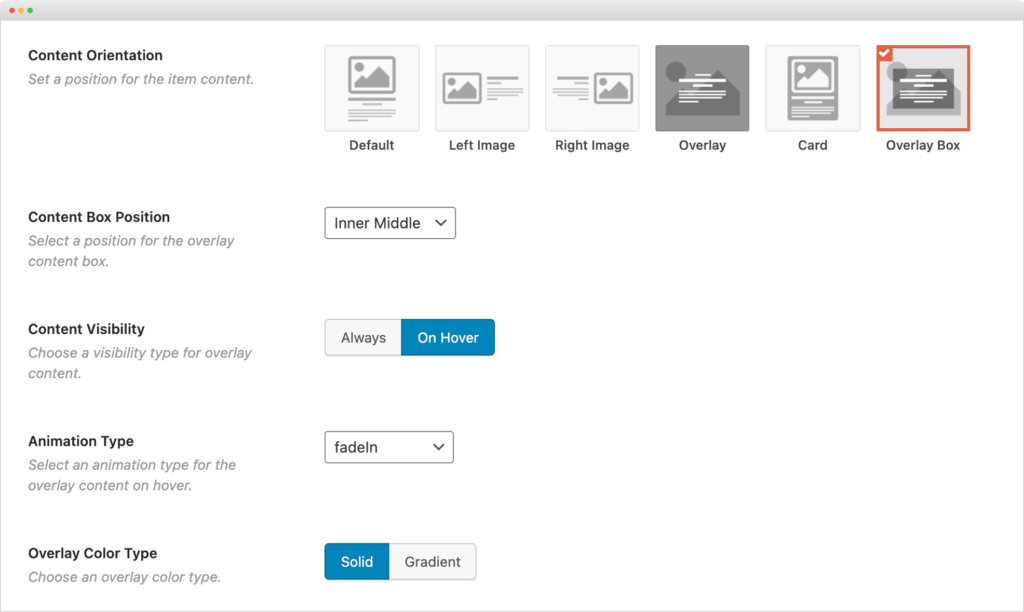This screenshot has height=612, width=1024.
Task: Open the Inner Middle position dropdown
Action: [x=390, y=223]
